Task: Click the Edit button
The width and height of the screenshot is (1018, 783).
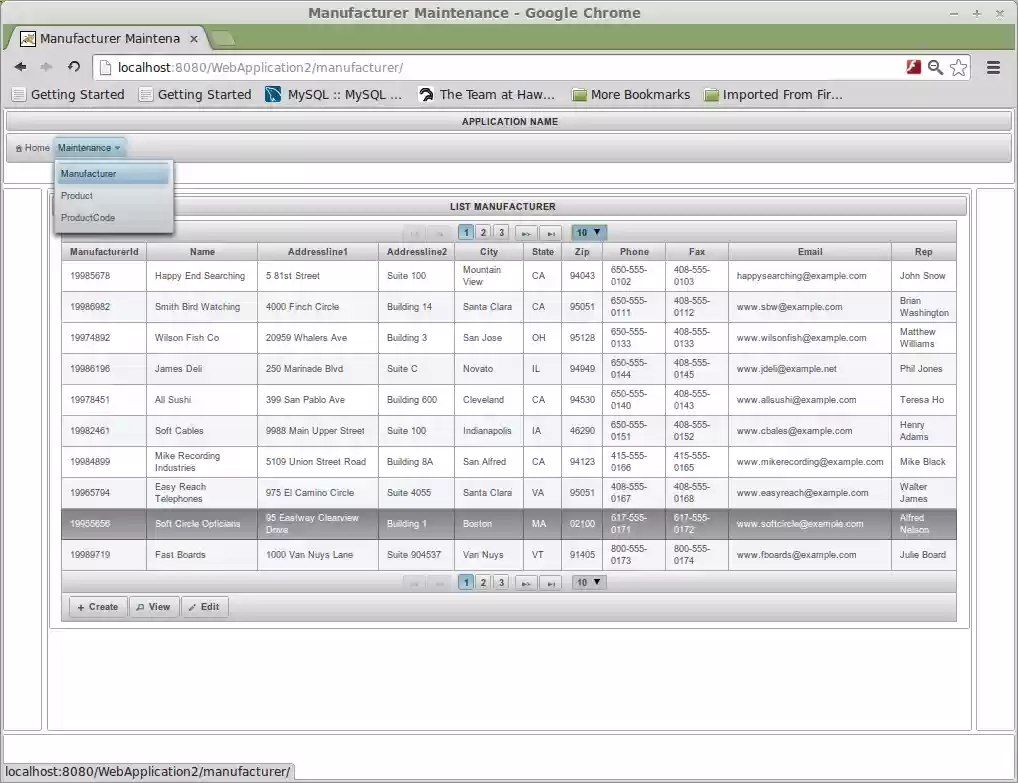Action: click(x=204, y=607)
